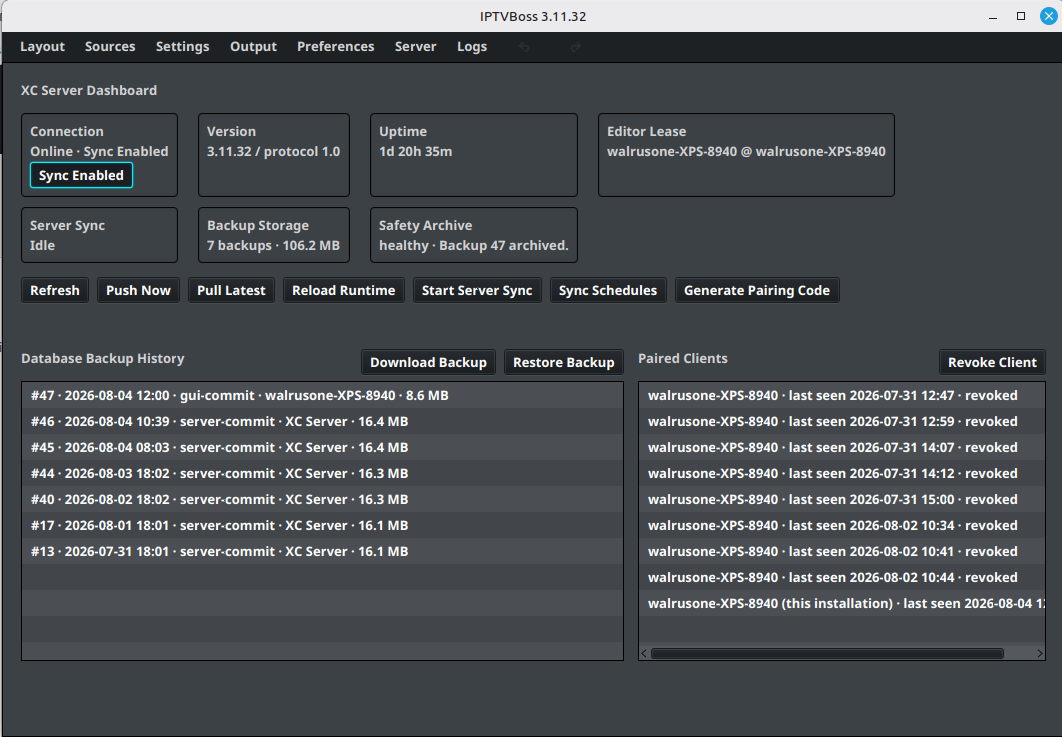The image size is (1062, 737).
Task: Click Pull Latest button
Action: pyautogui.click(x=231, y=291)
